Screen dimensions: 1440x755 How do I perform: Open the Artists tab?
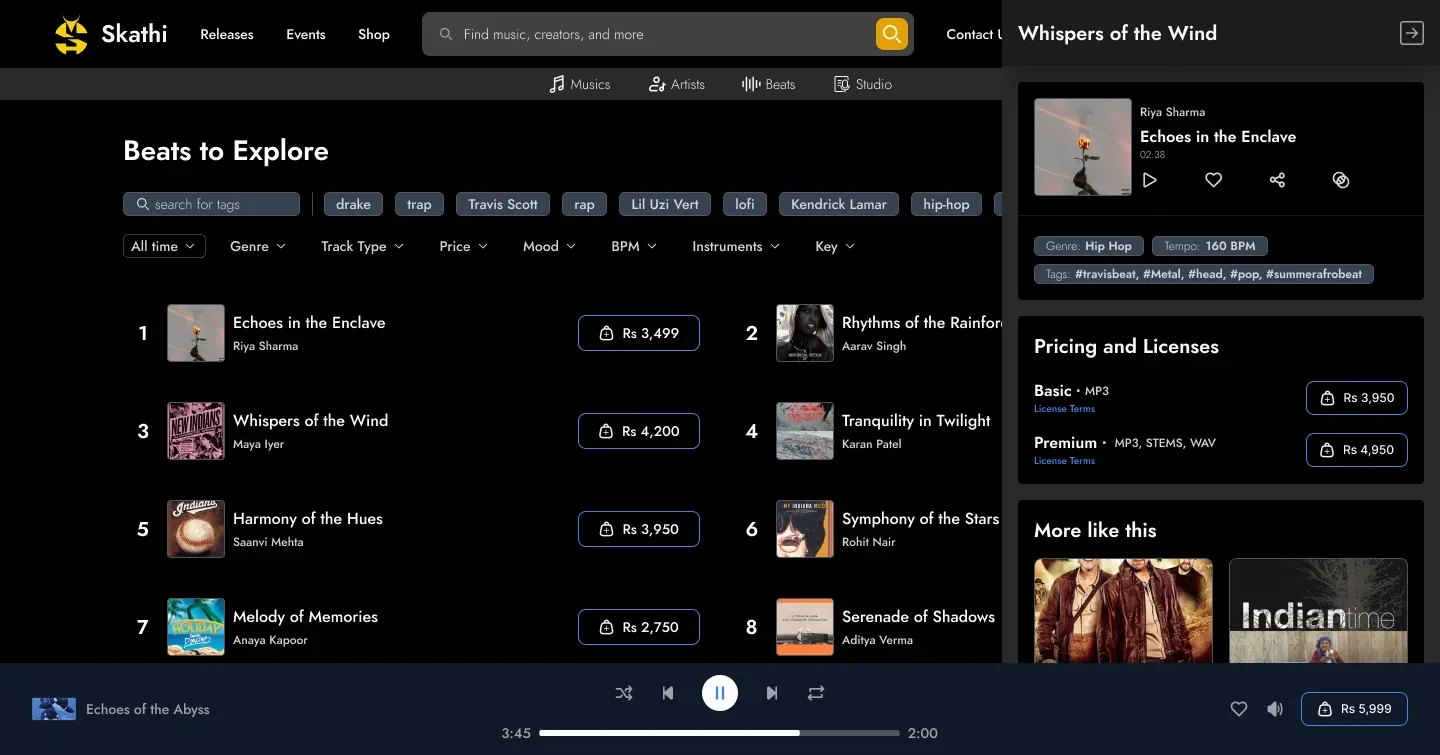[677, 84]
